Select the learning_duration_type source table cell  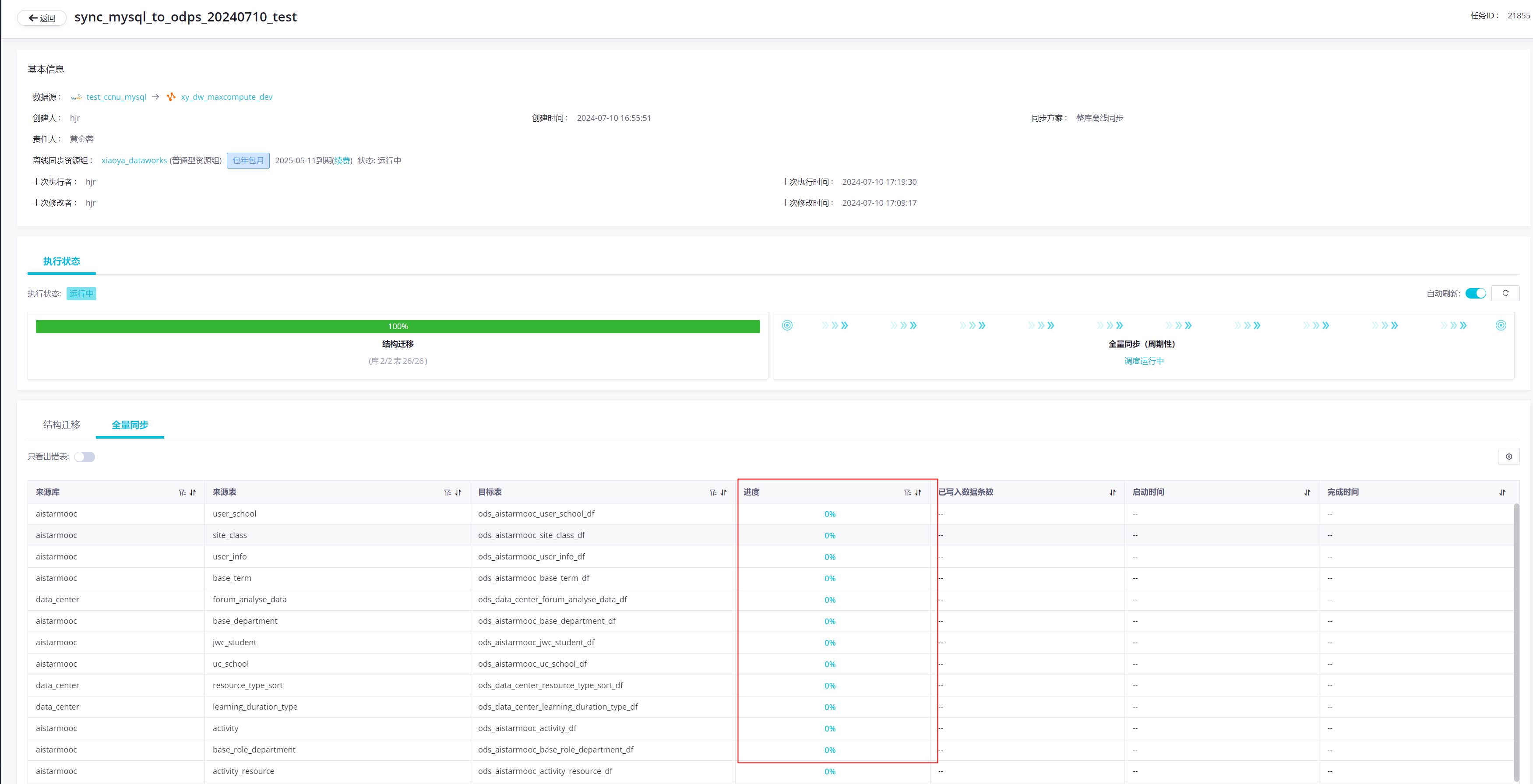coord(337,707)
